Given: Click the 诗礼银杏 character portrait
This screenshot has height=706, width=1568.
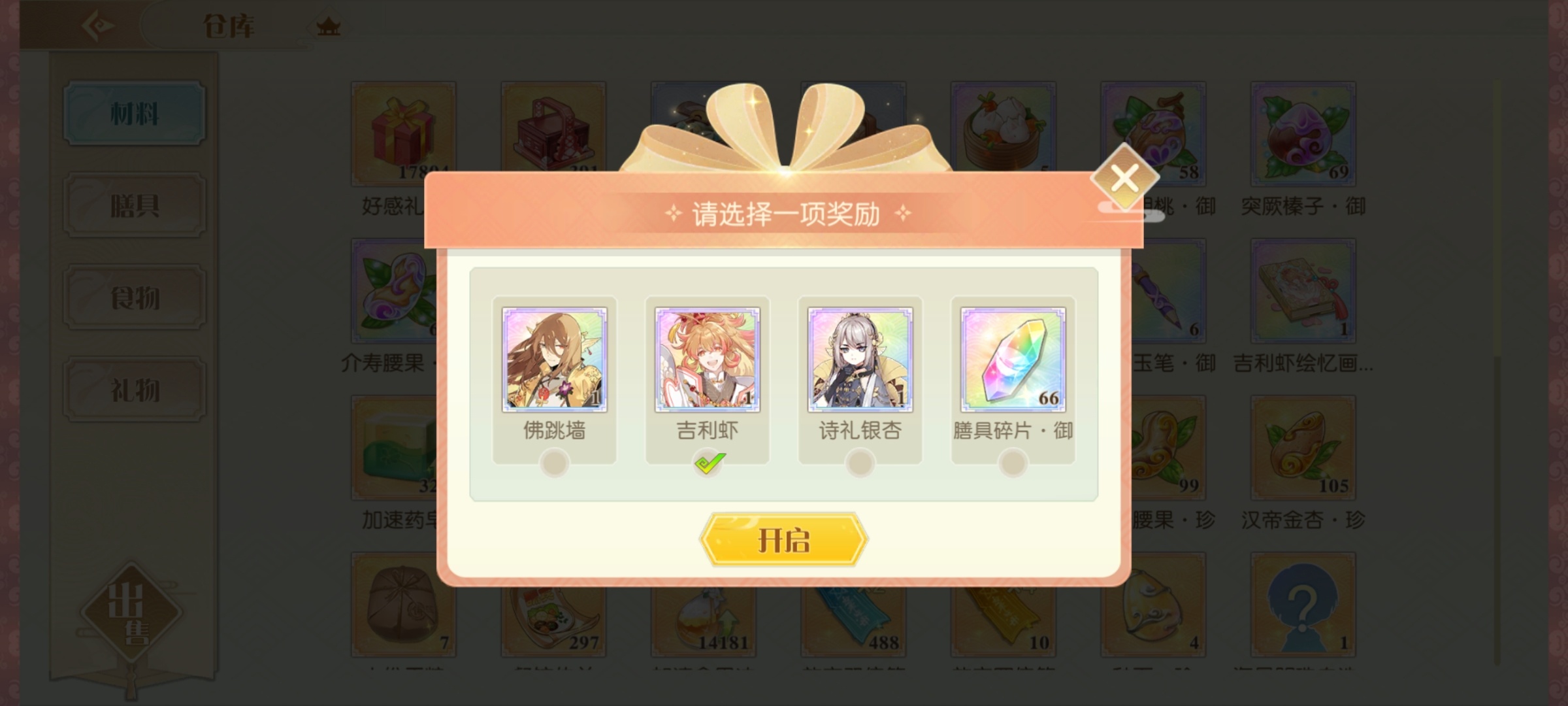Looking at the screenshot, I should pyautogui.click(x=860, y=360).
